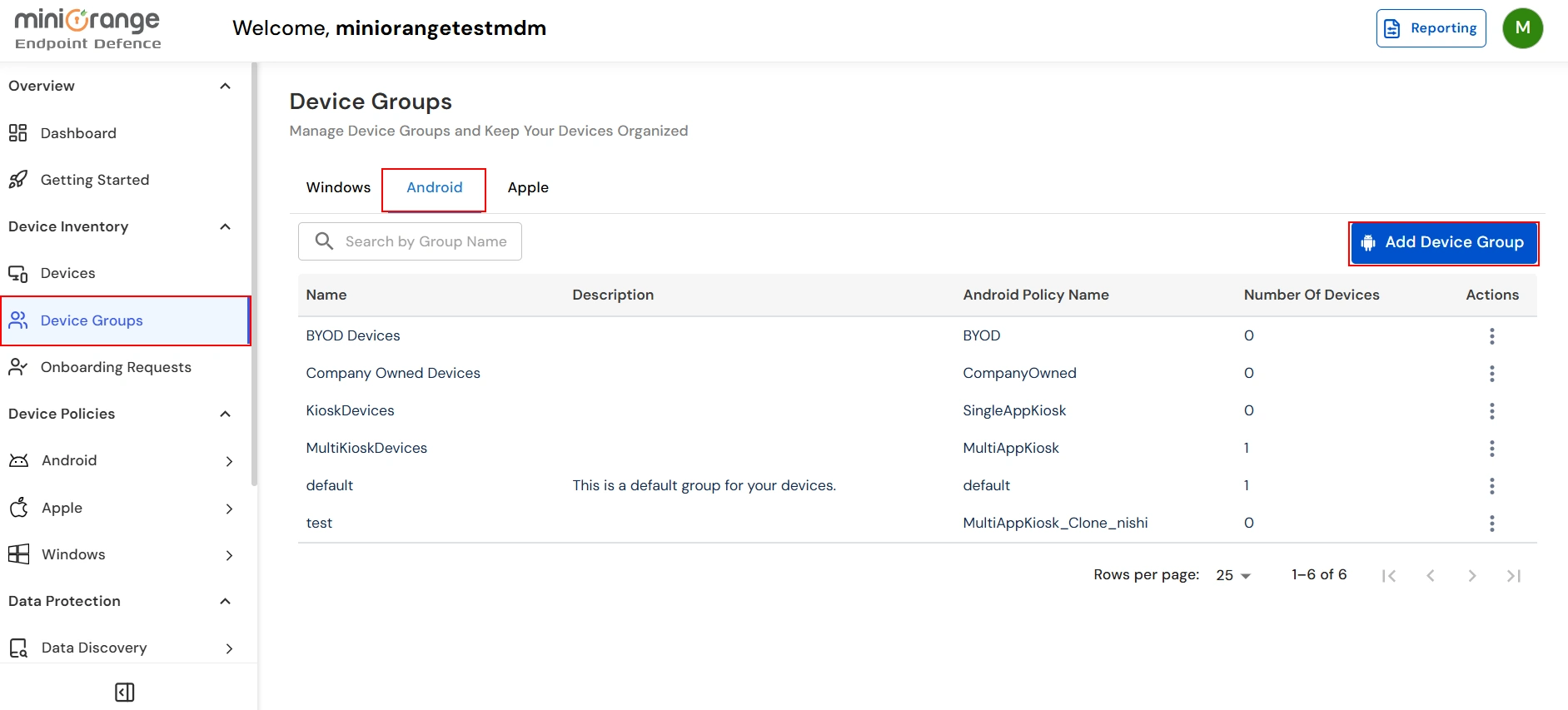Open the user avatar M menu
Viewport: 1568px width, 710px height.
click(1522, 28)
